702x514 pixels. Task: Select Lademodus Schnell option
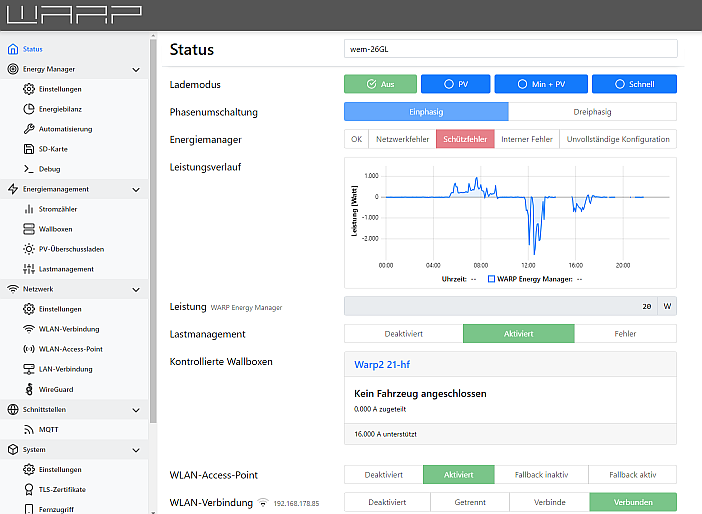pos(634,84)
